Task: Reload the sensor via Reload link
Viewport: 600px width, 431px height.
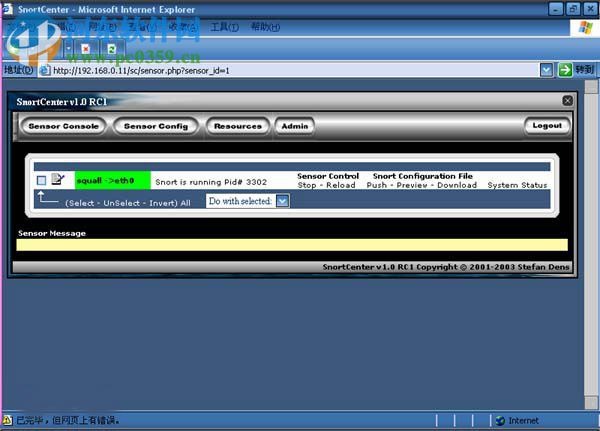Action: tap(341, 185)
